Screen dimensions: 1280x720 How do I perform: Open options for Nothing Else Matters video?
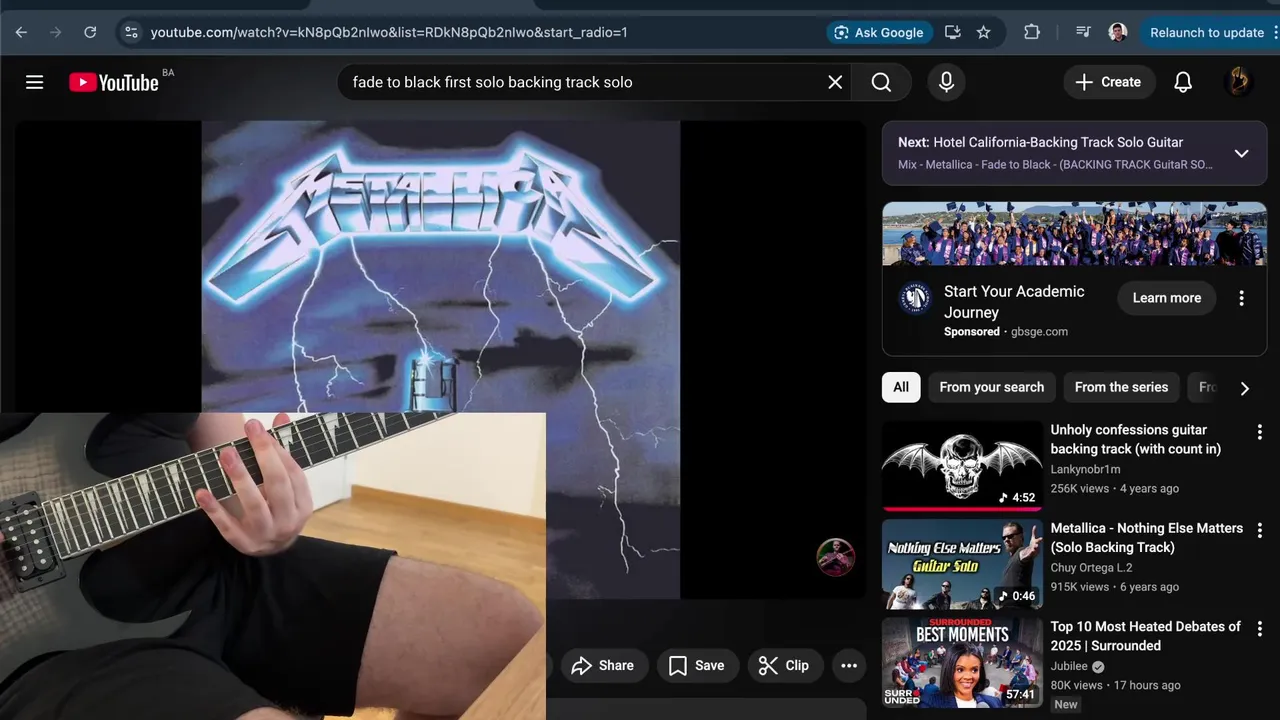point(1259,531)
